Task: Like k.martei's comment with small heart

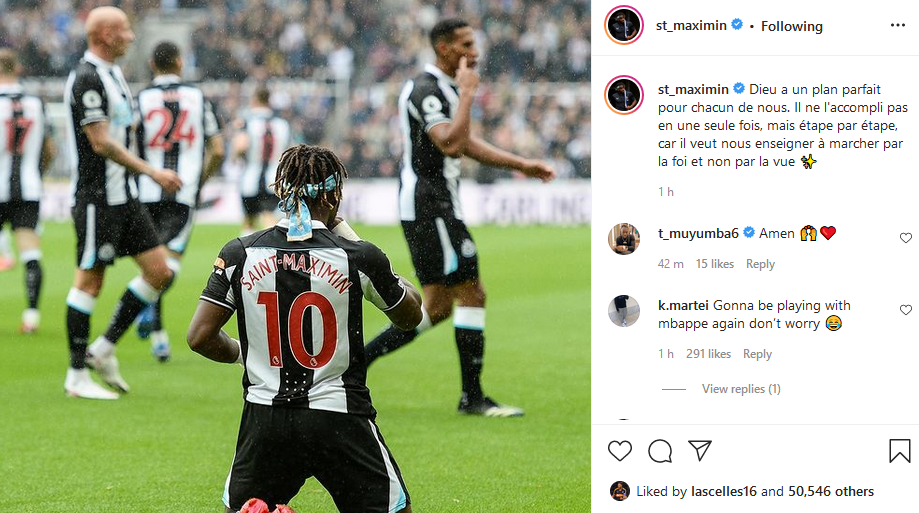Action: [906, 310]
